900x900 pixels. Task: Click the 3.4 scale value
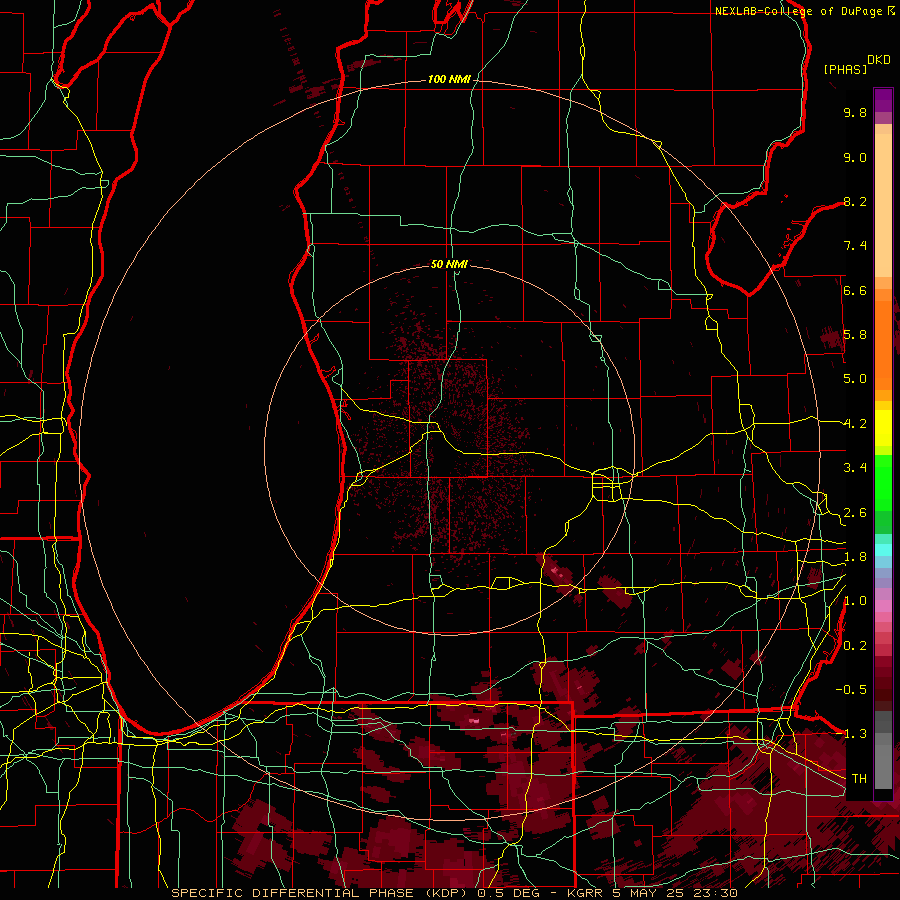pyautogui.click(x=855, y=468)
